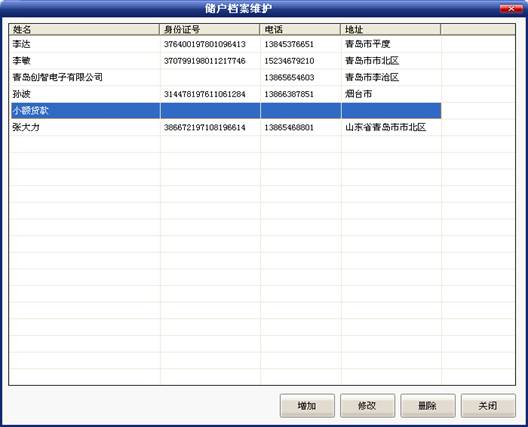Select the row for 张大力
The image size is (528, 427).
pyautogui.click(x=226, y=127)
